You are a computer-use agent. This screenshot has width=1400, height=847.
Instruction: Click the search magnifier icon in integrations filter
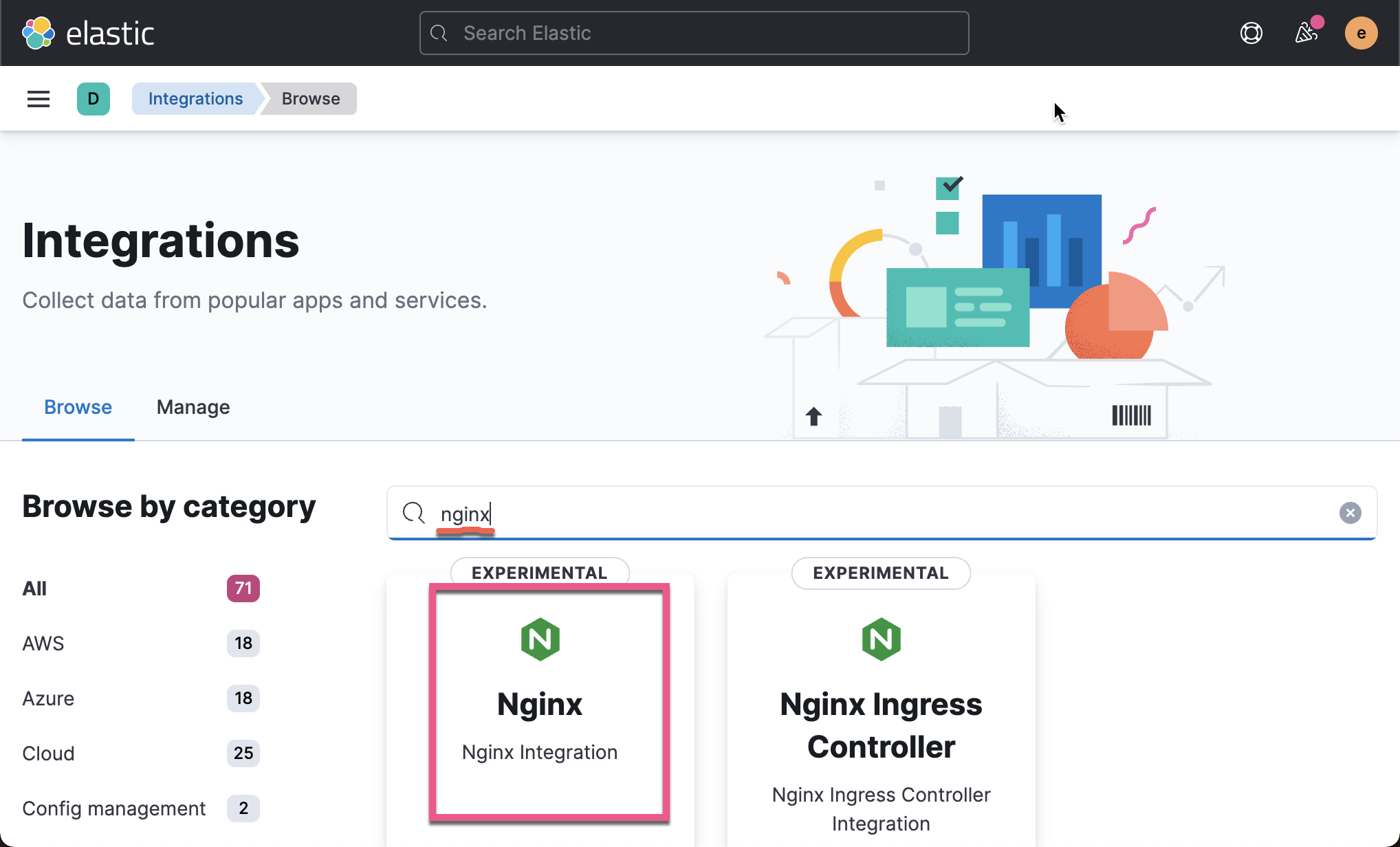click(x=412, y=513)
